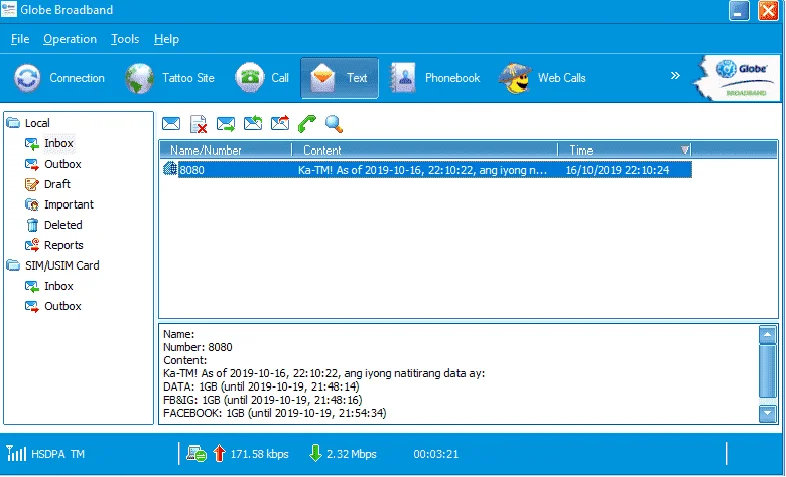Click download speed 2.32 Mbps
This screenshot has height=477, width=786.
(x=352, y=454)
